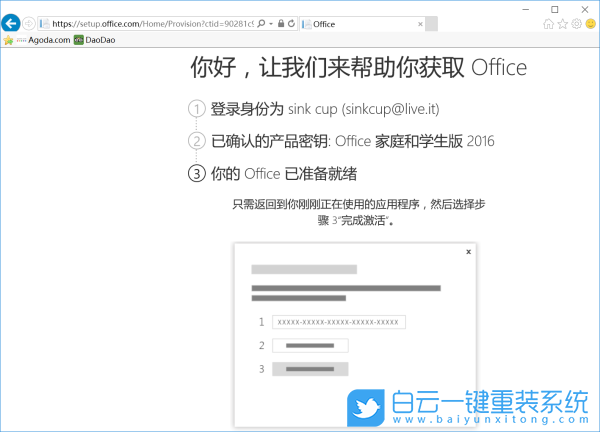Minimize the browser window

tap(526, 9)
